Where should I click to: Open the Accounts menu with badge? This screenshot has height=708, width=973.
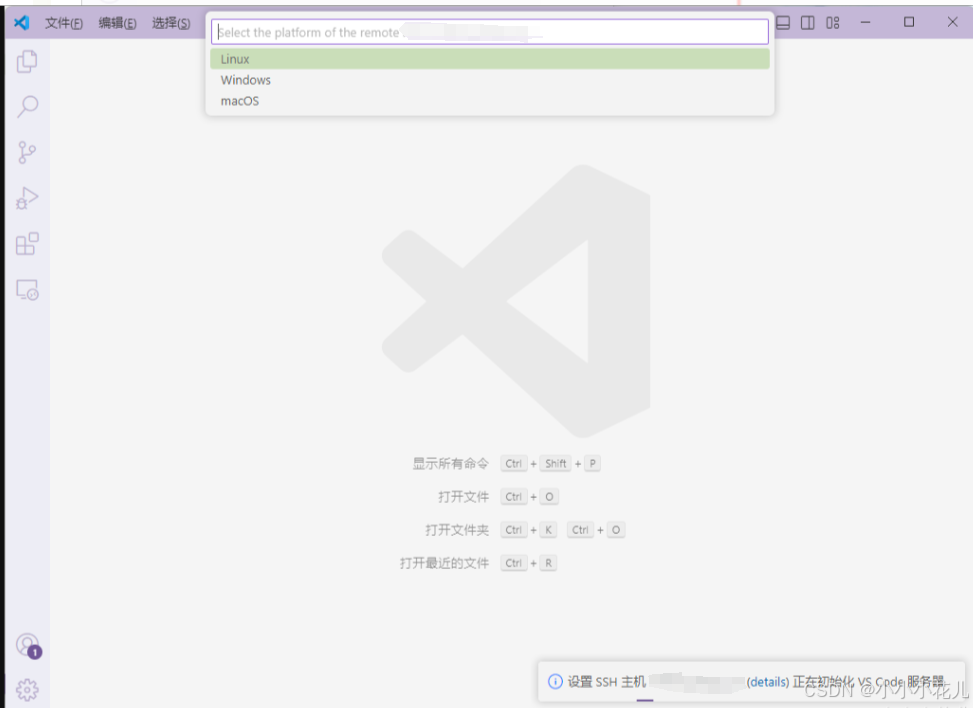pos(28,646)
